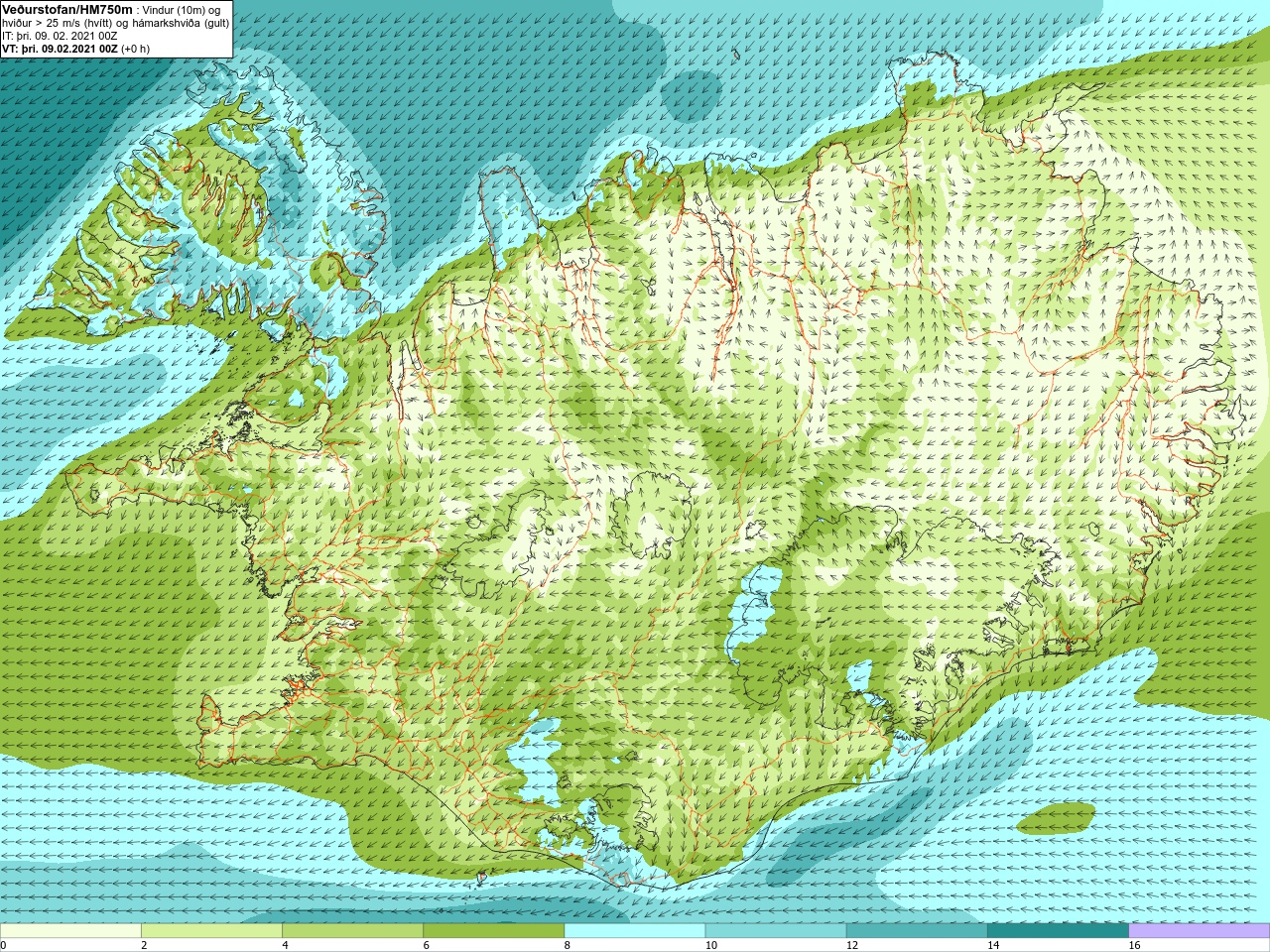Viewport: 1270px width, 952px height.
Task: Click the turquoise 10–12 m/s legend swatch
Action: 776,930
